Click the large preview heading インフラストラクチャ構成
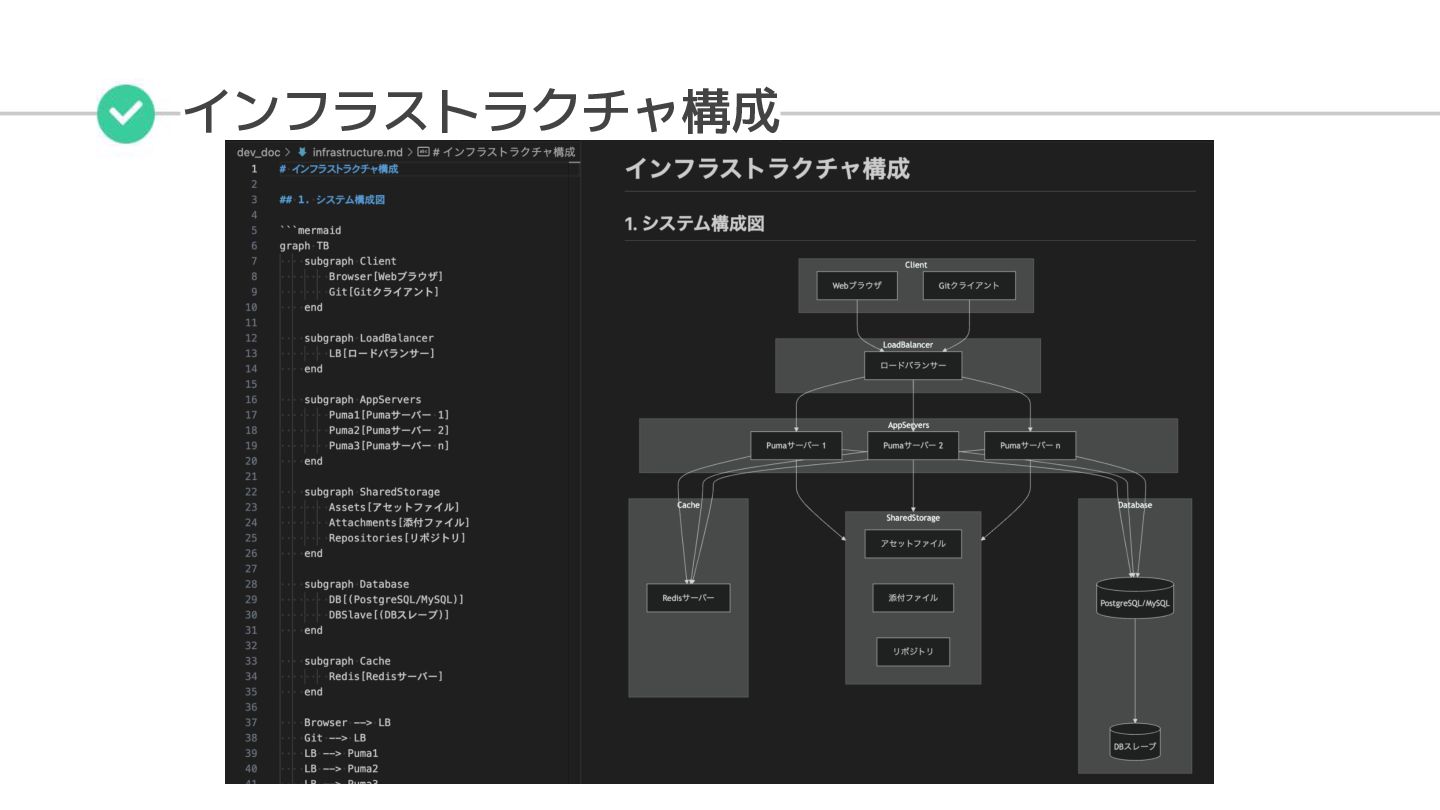Viewport: 1440px width, 810px height. pos(767,168)
